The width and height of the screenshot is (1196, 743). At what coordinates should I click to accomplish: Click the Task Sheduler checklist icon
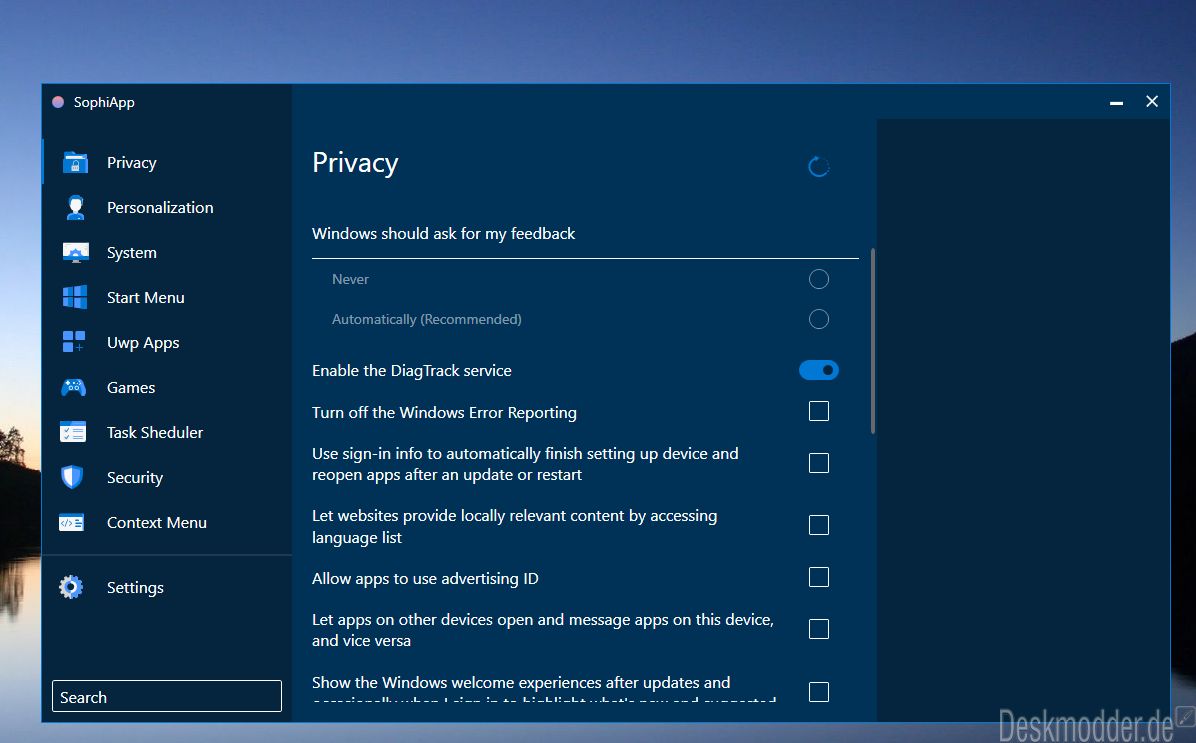click(73, 433)
